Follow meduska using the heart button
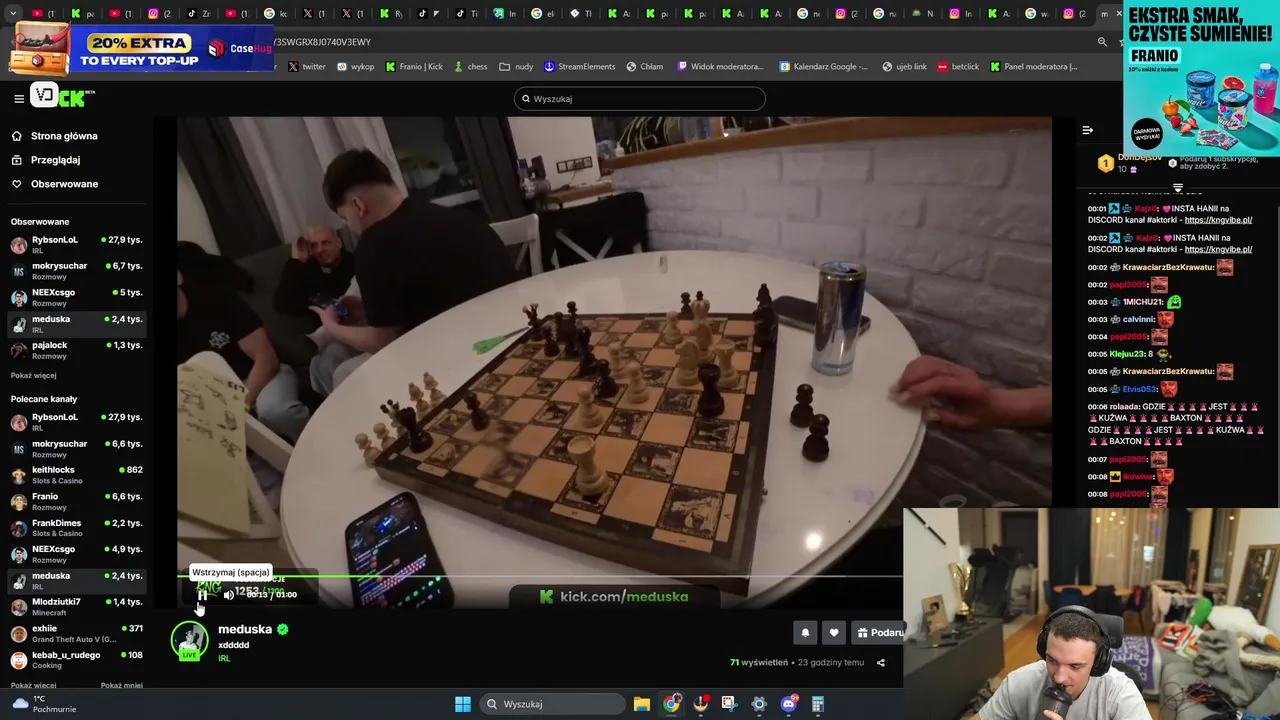The height and width of the screenshot is (720, 1280). (834, 632)
